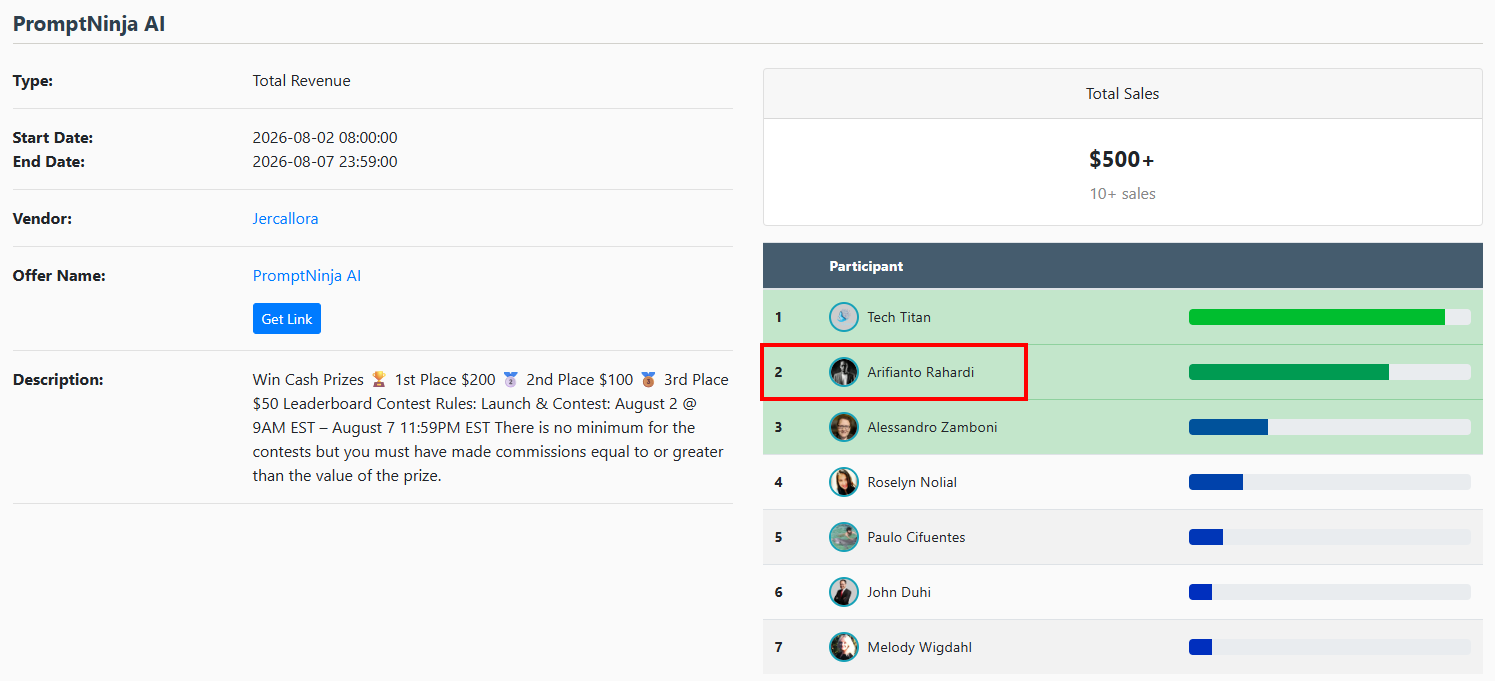Click Arifianto Rahardi's profile avatar

coord(844,372)
